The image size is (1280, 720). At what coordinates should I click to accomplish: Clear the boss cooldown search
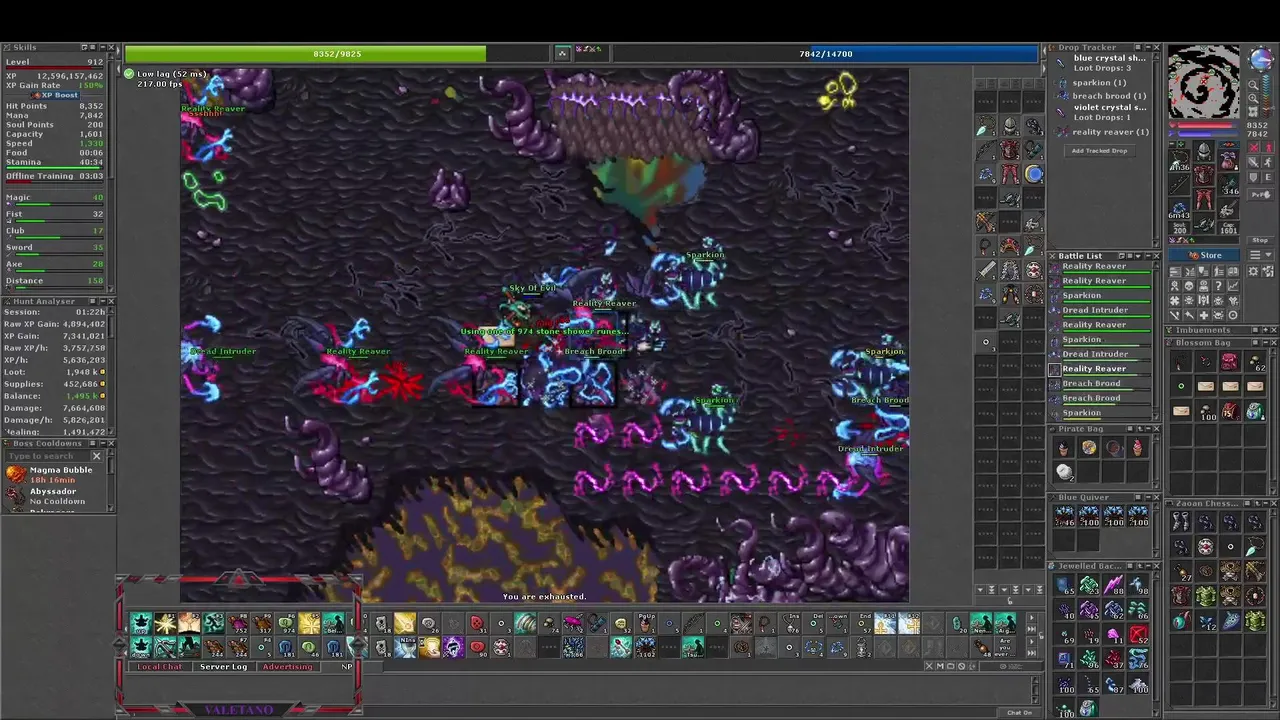(x=96, y=456)
